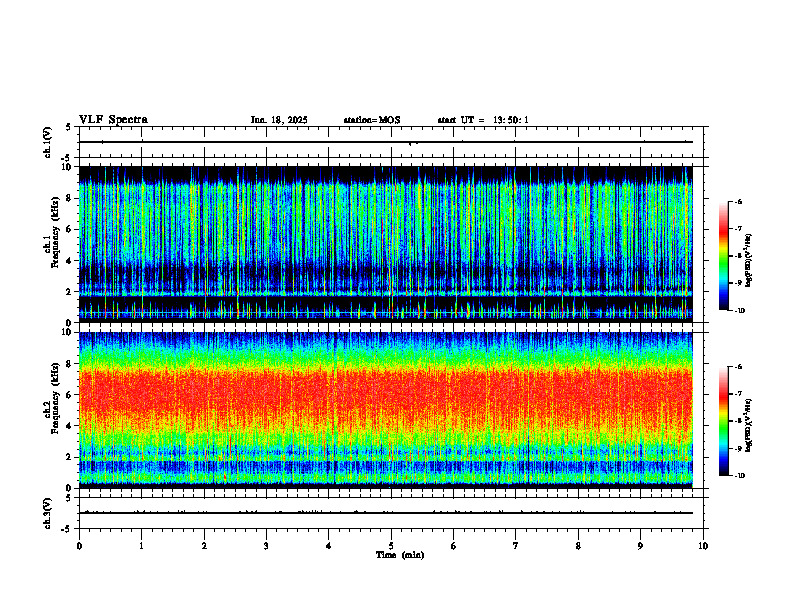Viewport: 792px width, 612px height.
Task: Click time axis tick label "8"
Action: pyautogui.click(x=578, y=546)
